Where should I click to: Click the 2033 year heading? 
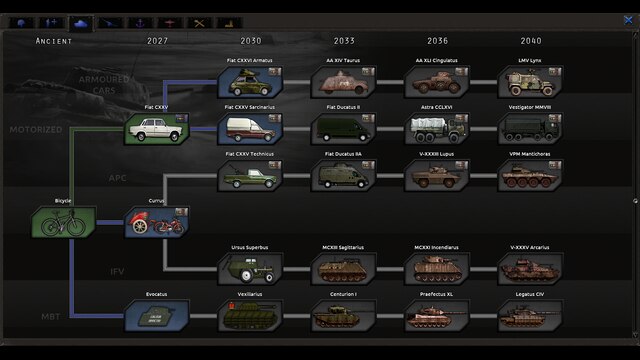[344, 41]
